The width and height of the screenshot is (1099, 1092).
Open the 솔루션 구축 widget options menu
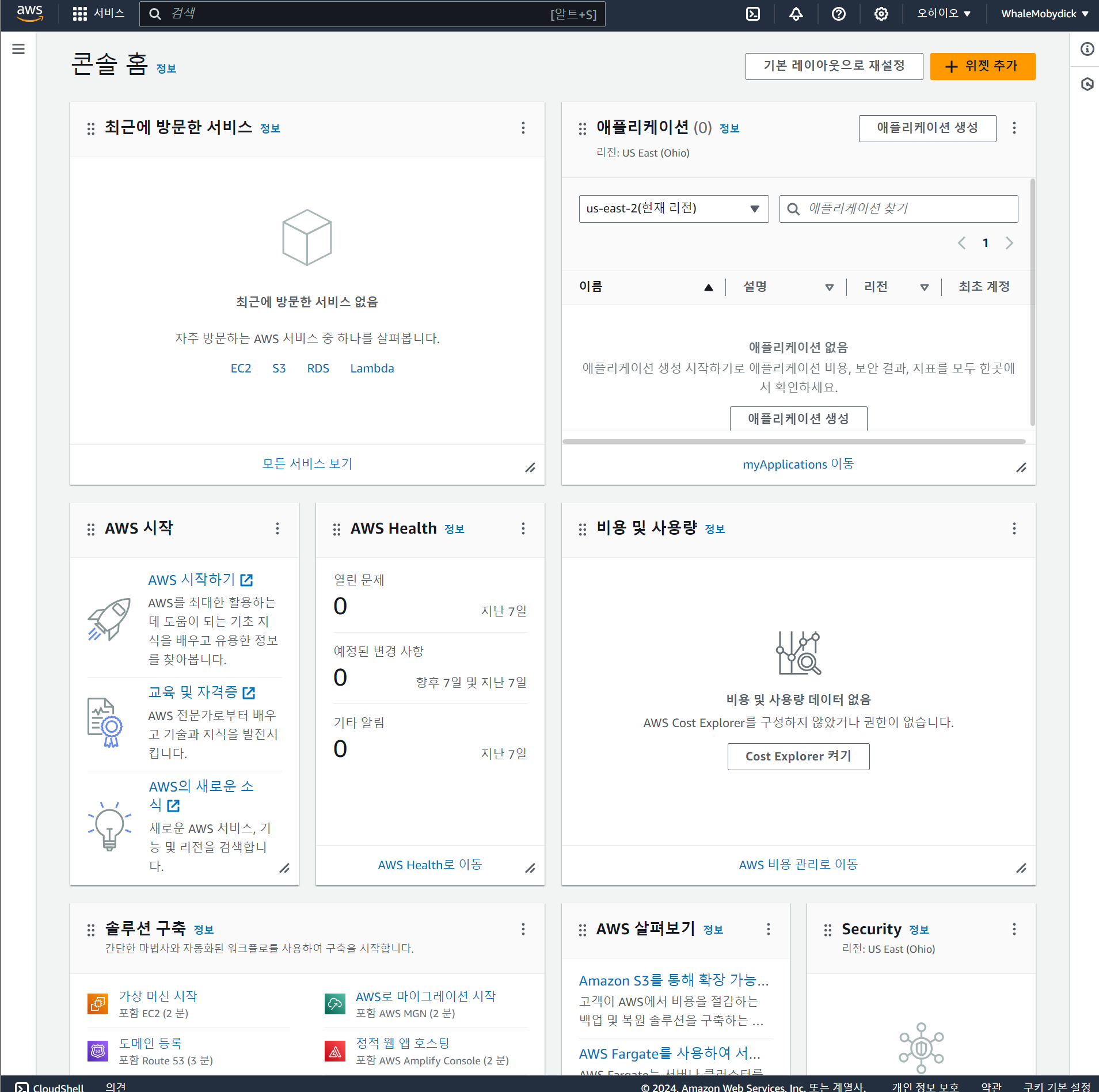(x=523, y=929)
